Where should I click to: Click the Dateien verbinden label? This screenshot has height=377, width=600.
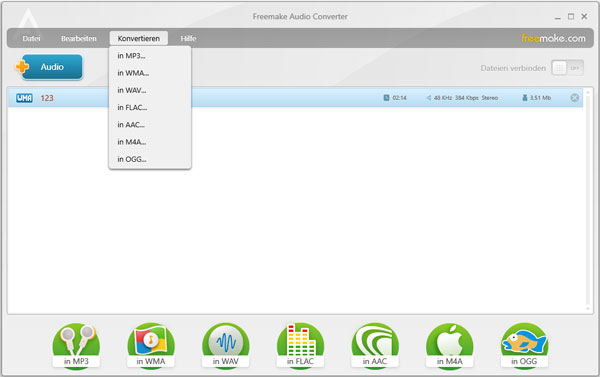[x=513, y=68]
